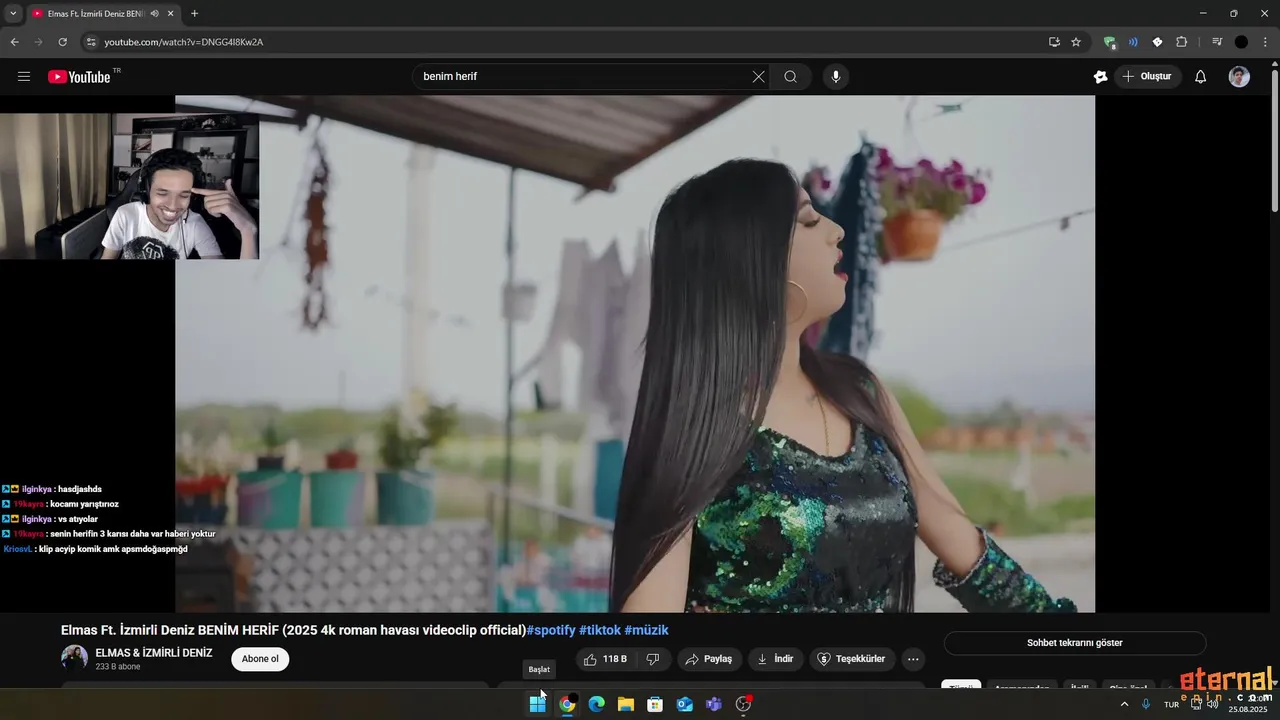Close the Elmas Ft. İzmirli Deniz tab
This screenshot has height=720, width=1280.
[x=171, y=14]
